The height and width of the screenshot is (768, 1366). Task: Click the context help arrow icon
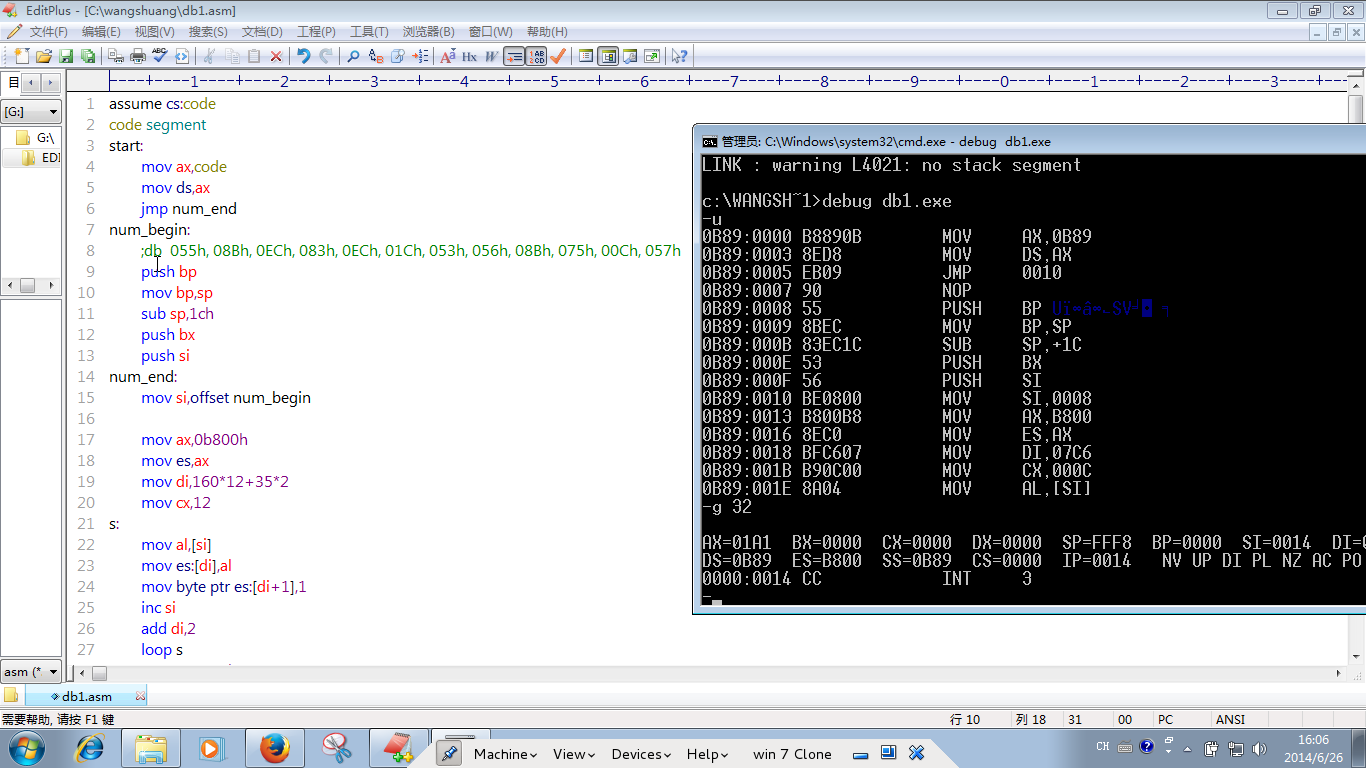pyautogui.click(x=680, y=56)
